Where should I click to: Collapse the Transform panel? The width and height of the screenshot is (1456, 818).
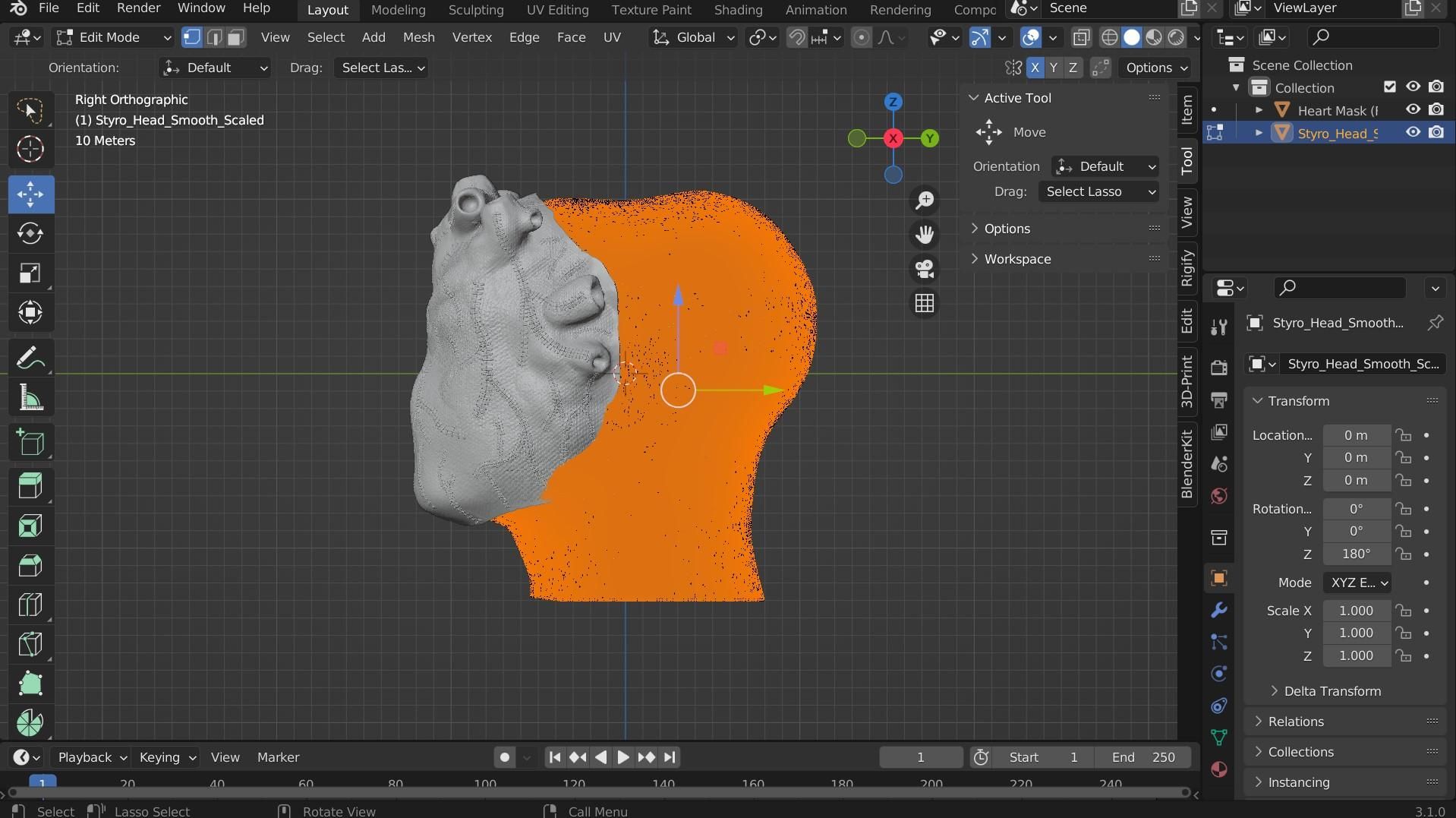1259,401
